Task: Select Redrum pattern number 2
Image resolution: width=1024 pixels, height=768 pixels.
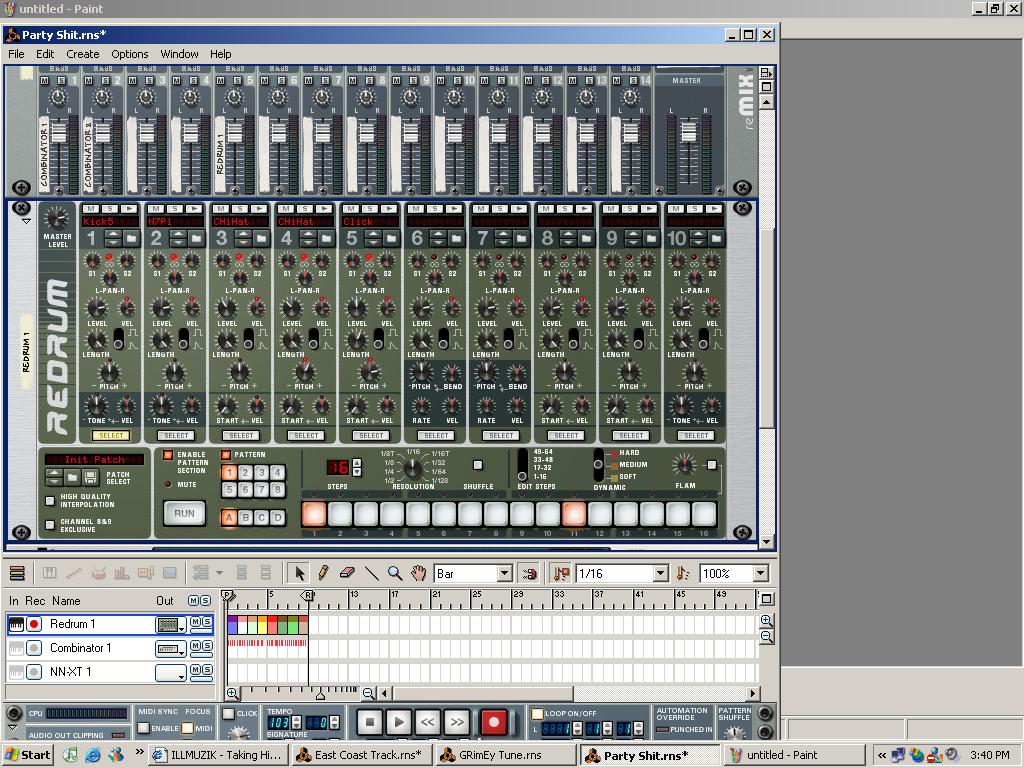Action: point(246,472)
